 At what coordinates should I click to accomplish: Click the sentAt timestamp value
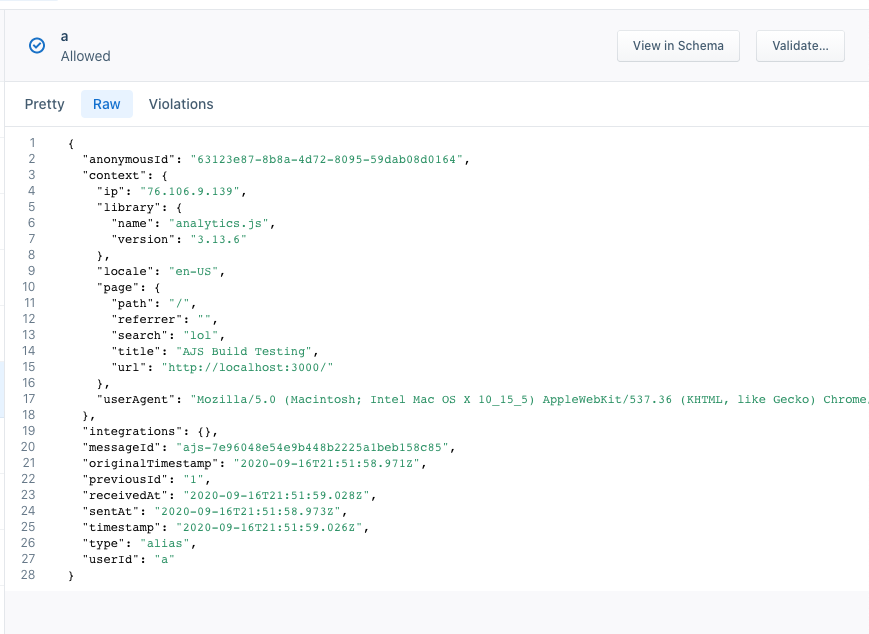pyautogui.click(x=248, y=512)
